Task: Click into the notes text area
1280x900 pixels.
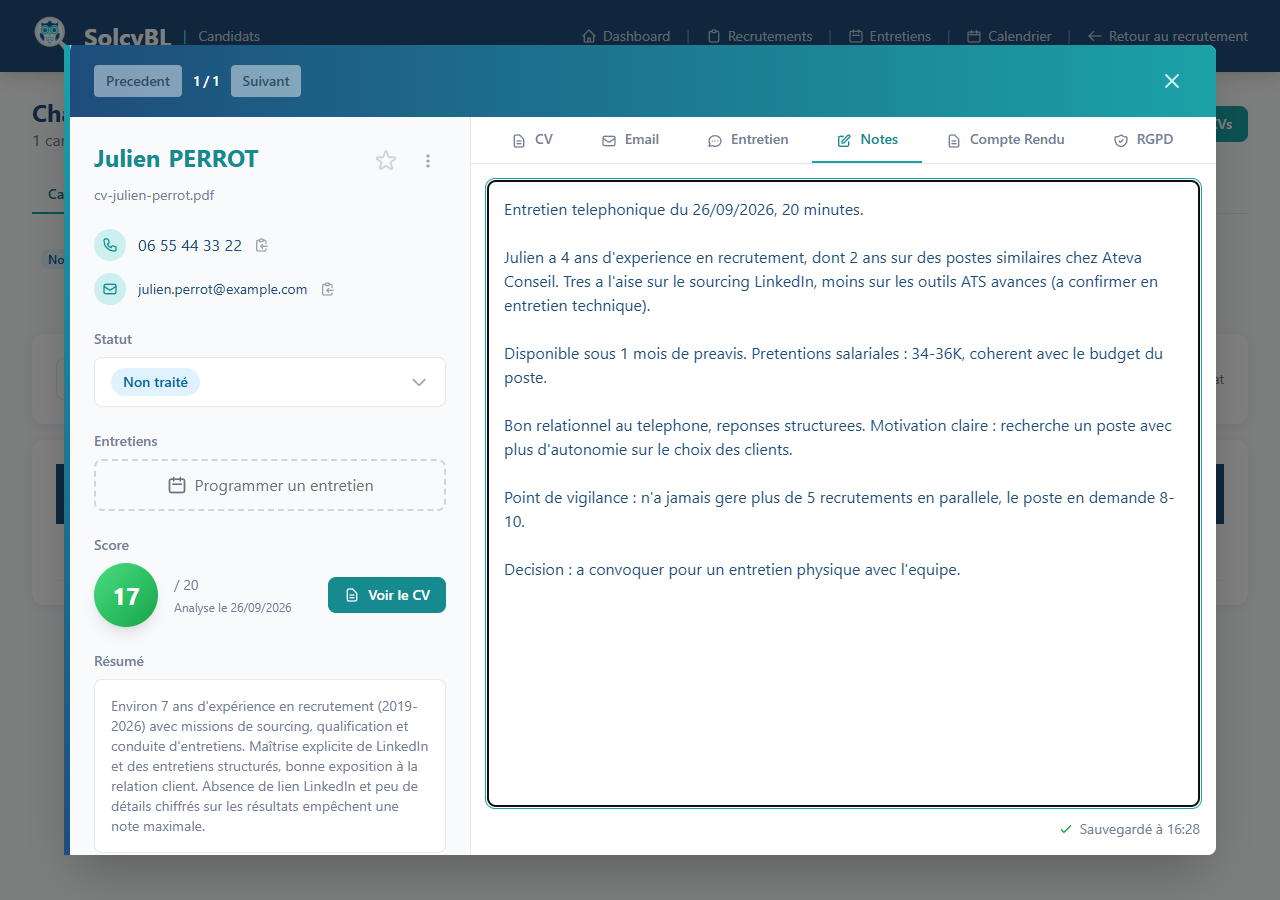Action: 843,493
